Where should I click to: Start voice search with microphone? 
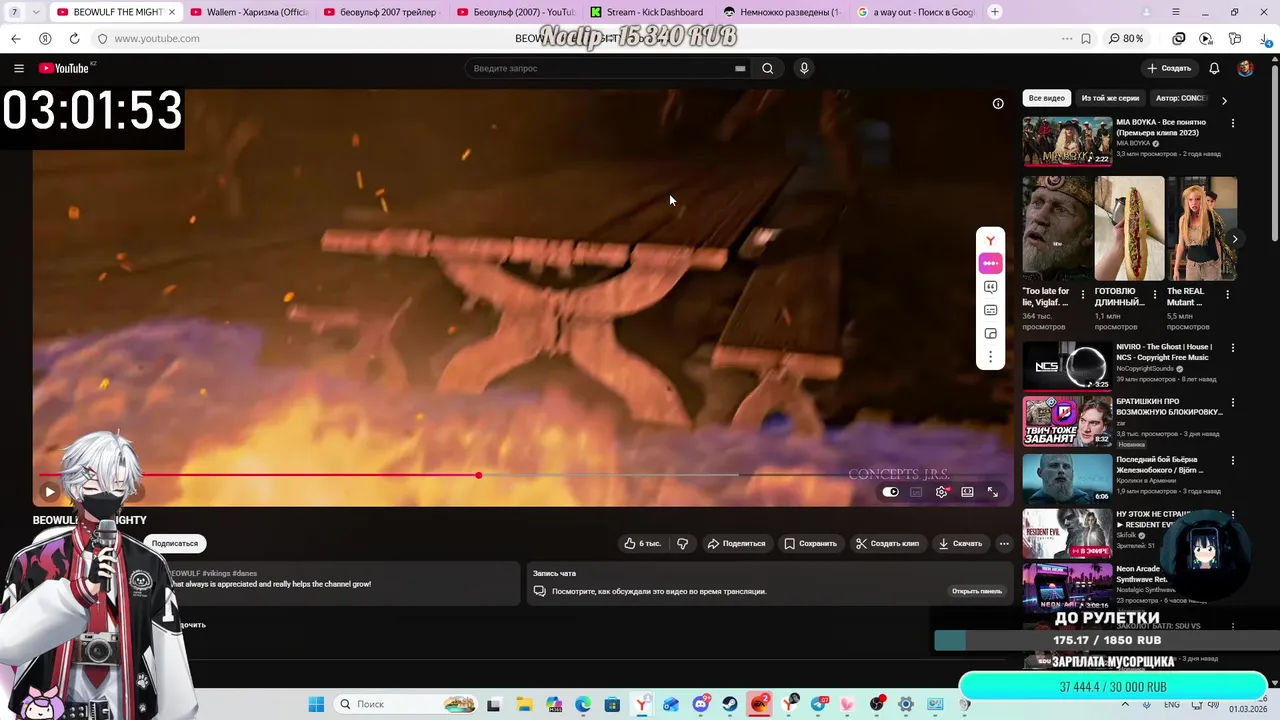coord(804,68)
